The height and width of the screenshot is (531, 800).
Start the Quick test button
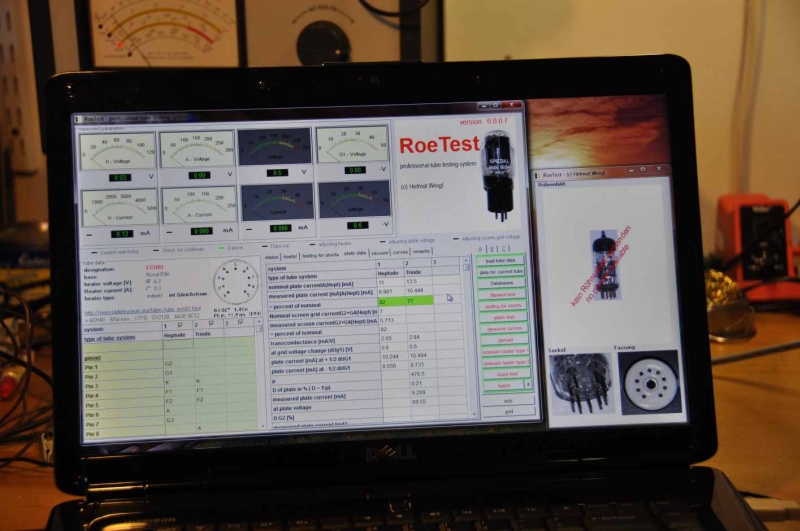(x=507, y=374)
